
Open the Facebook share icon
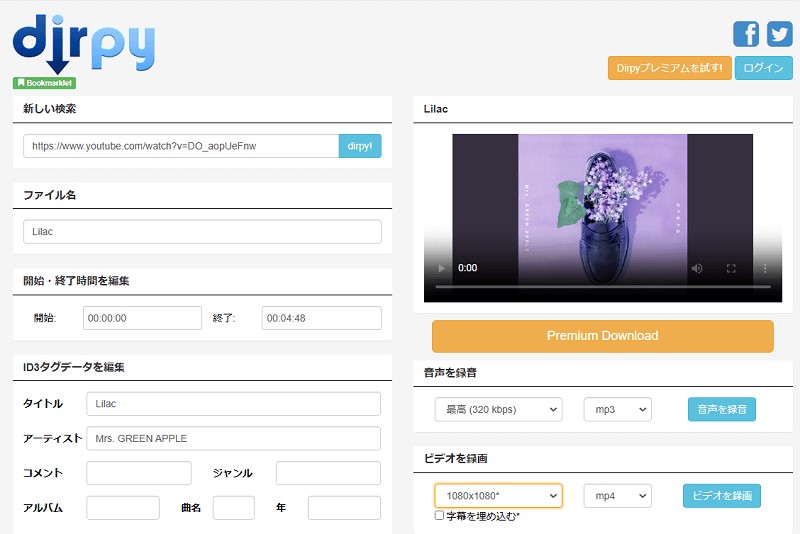tap(746, 34)
